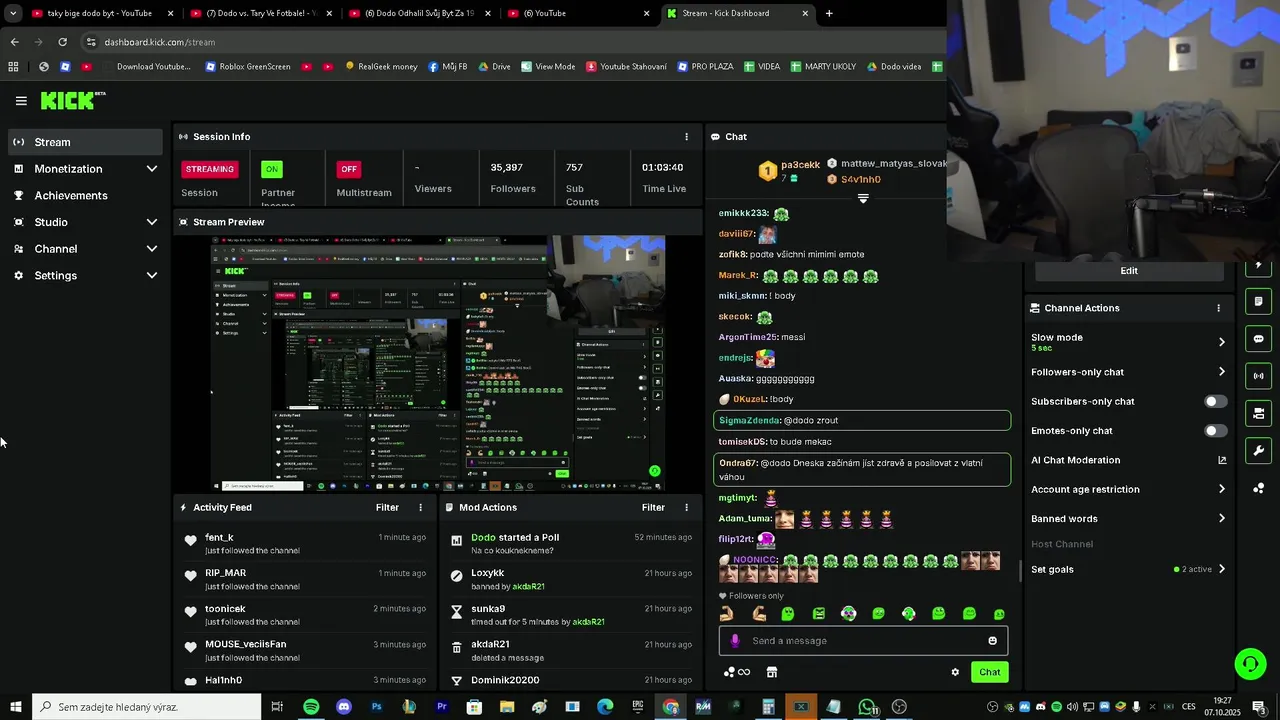
Task: Switch to the 'Dodo Odhalil Svůj Byt' tab
Action: point(420,13)
